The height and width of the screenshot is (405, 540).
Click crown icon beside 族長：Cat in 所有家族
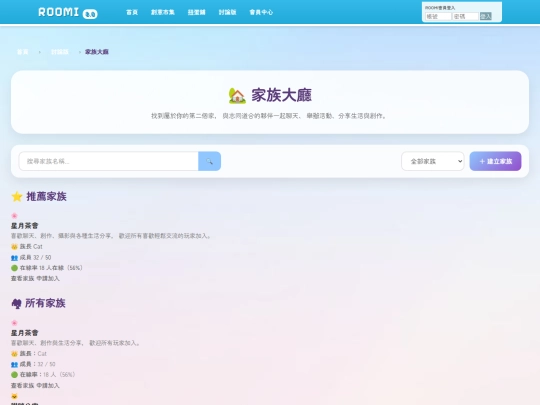coord(14,354)
